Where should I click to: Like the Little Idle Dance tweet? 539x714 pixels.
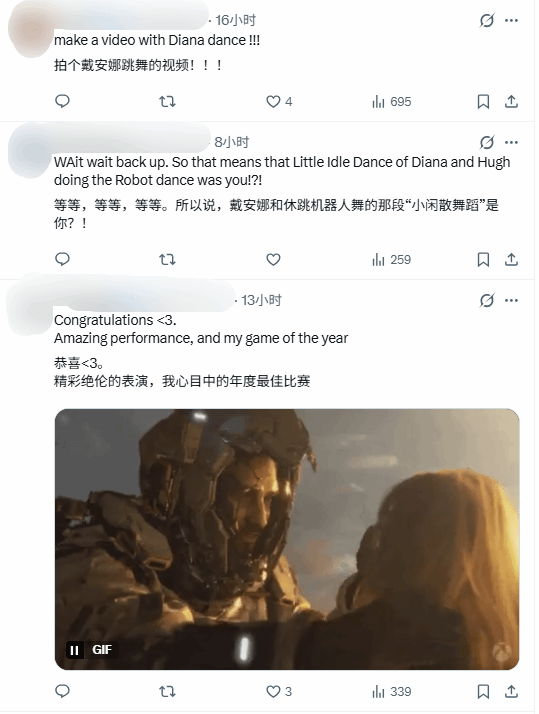[273, 260]
